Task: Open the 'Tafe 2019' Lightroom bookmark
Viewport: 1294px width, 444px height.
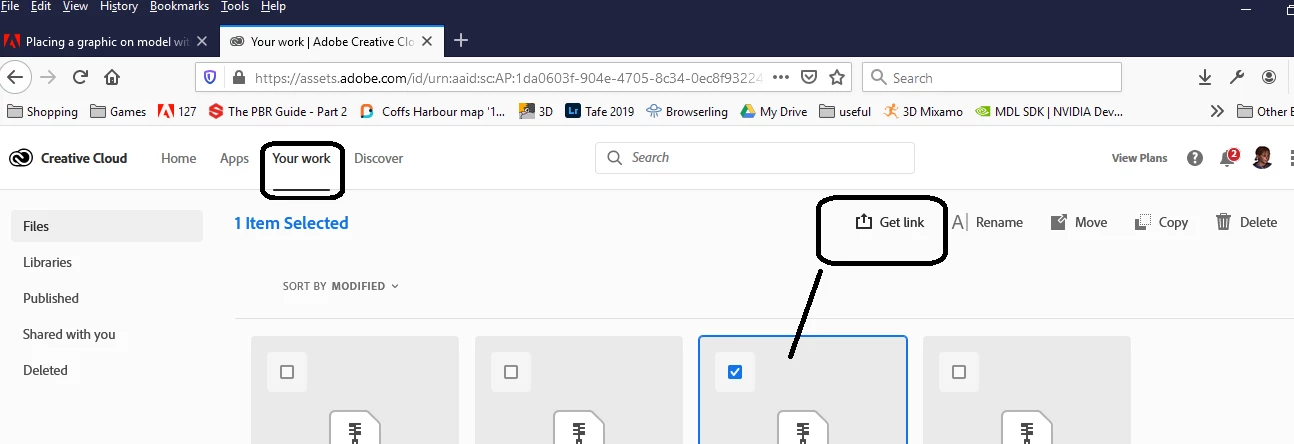Action: (x=600, y=111)
